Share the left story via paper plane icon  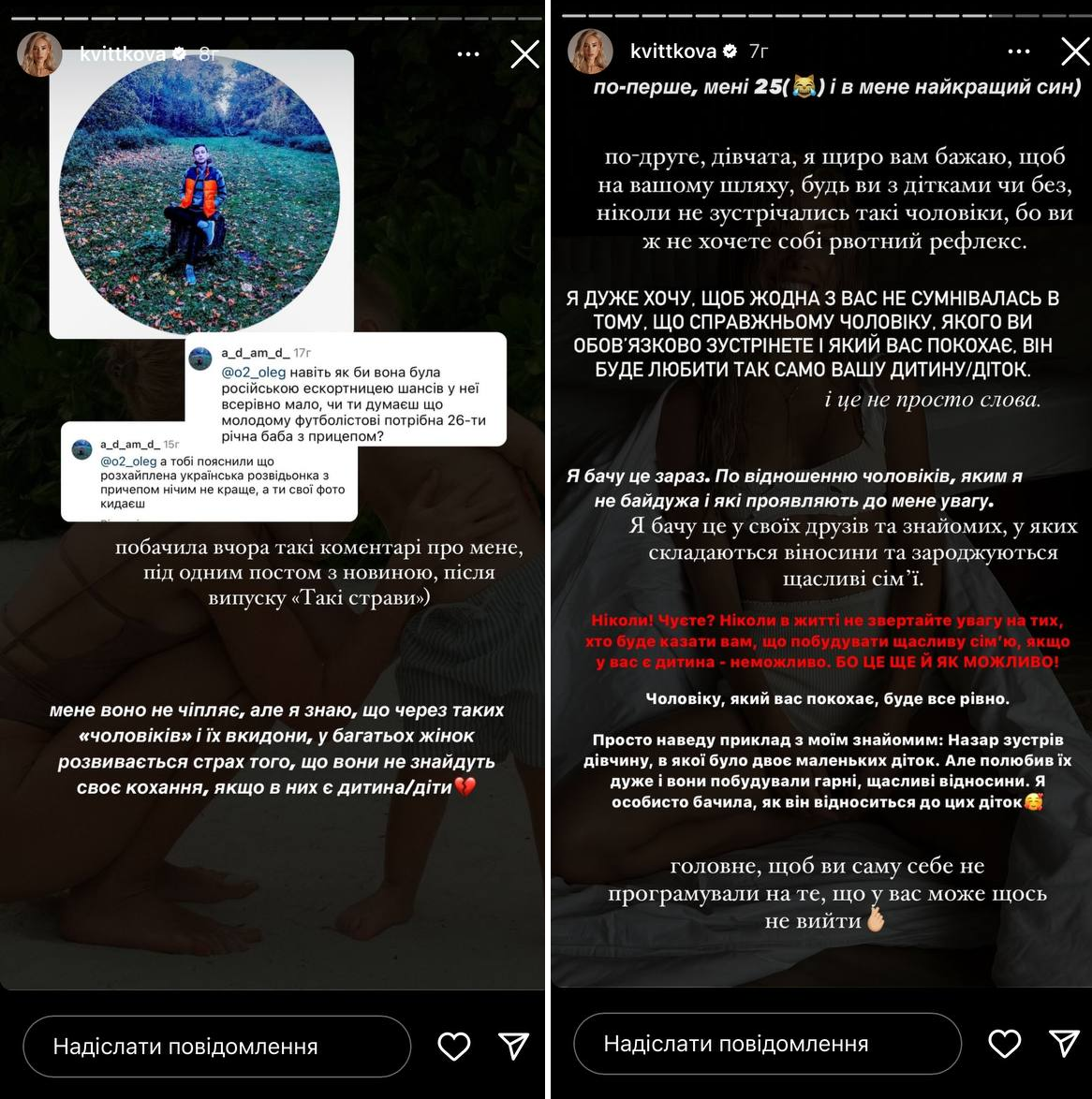pos(513,1046)
